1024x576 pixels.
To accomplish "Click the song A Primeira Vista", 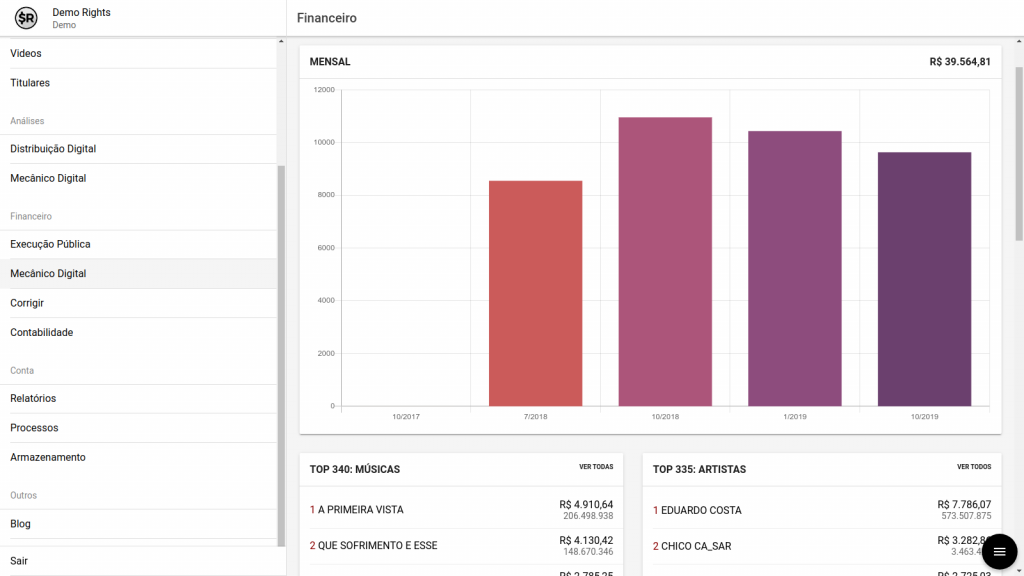I will (x=360, y=510).
